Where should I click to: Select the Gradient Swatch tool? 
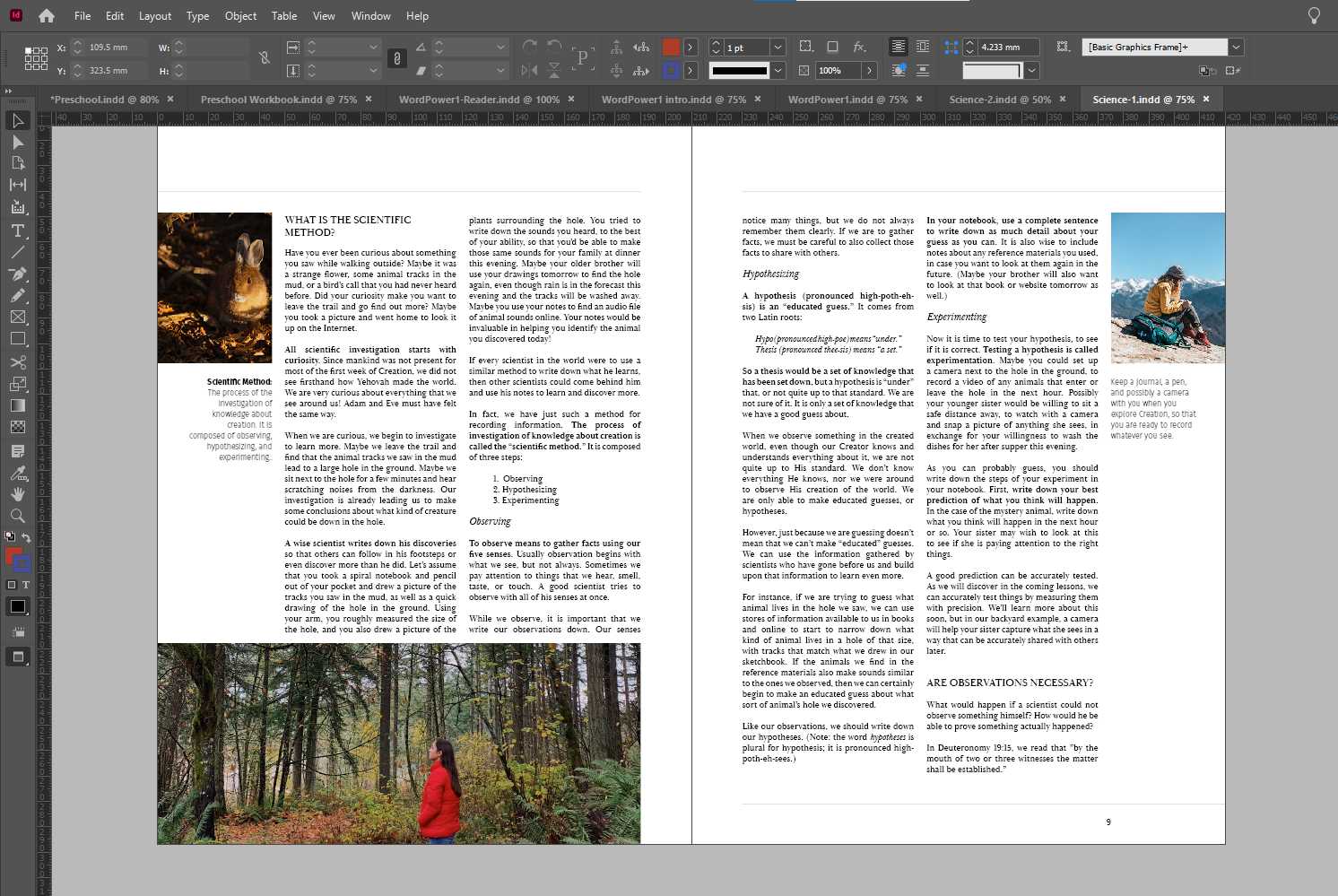coord(17,405)
